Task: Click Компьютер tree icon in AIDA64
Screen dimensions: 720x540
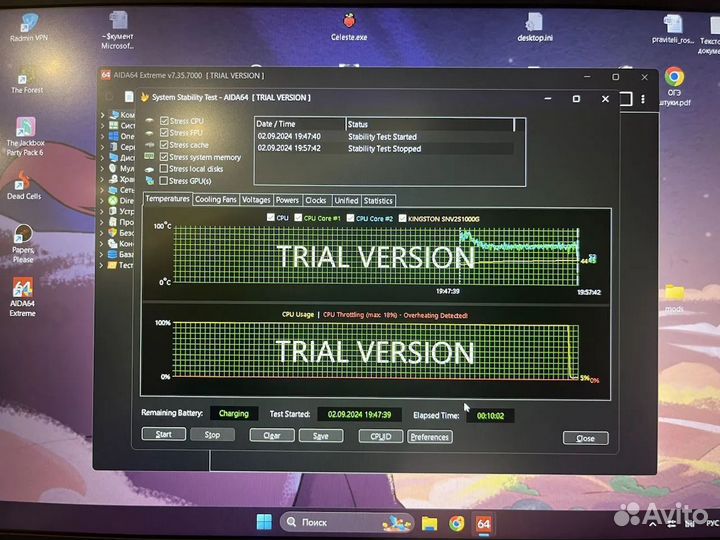Action: tap(114, 114)
